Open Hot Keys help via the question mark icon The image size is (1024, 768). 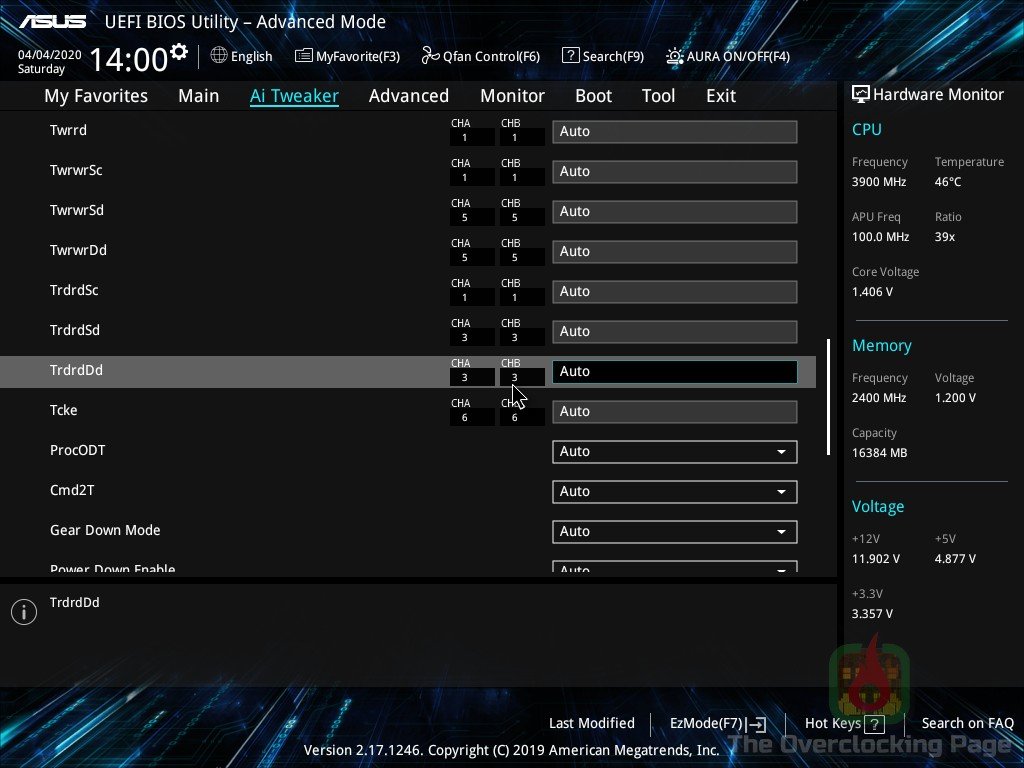(x=873, y=723)
